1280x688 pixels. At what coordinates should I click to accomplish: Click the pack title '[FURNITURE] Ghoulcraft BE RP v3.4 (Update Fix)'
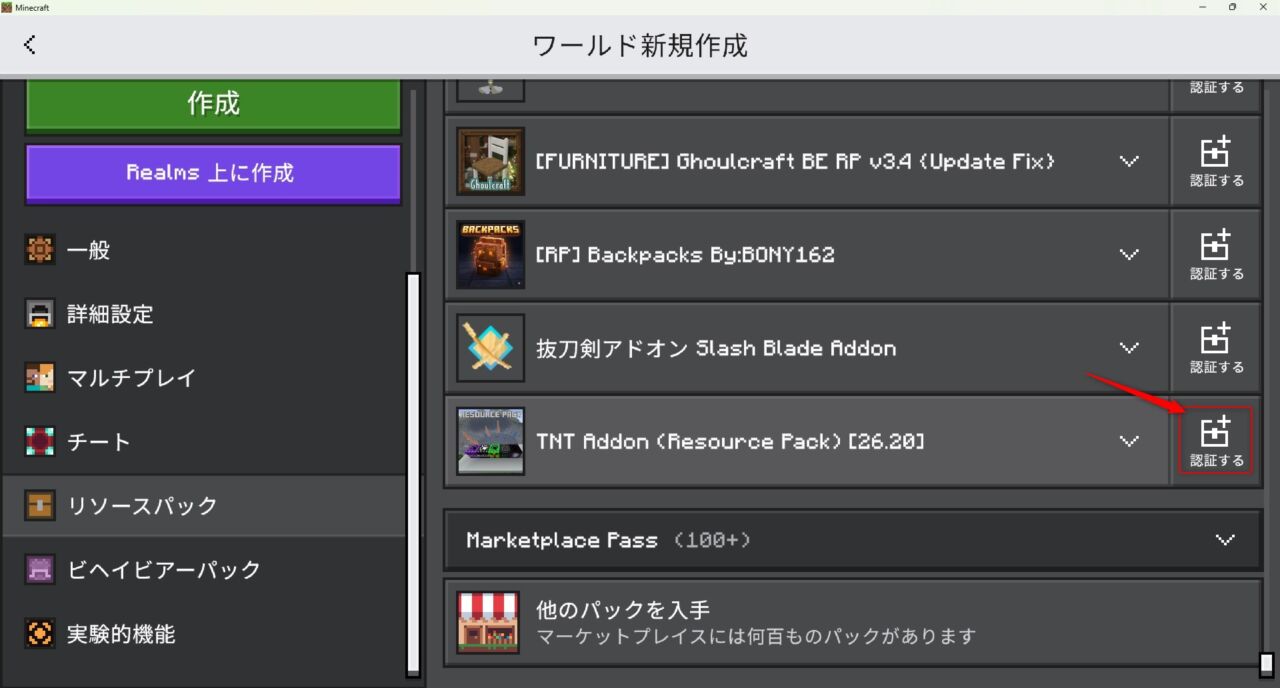[x=795, y=161]
